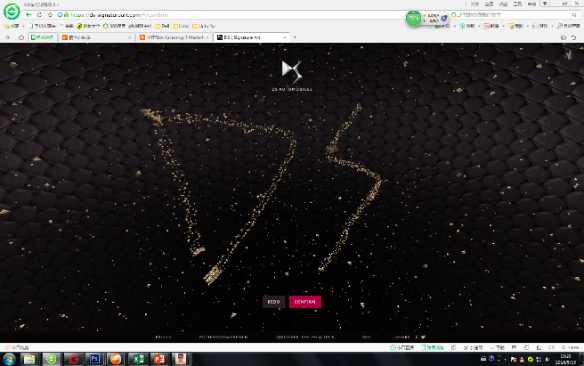584x366 pixels.
Task: Click the magnifier in the search box
Action: 574,15
